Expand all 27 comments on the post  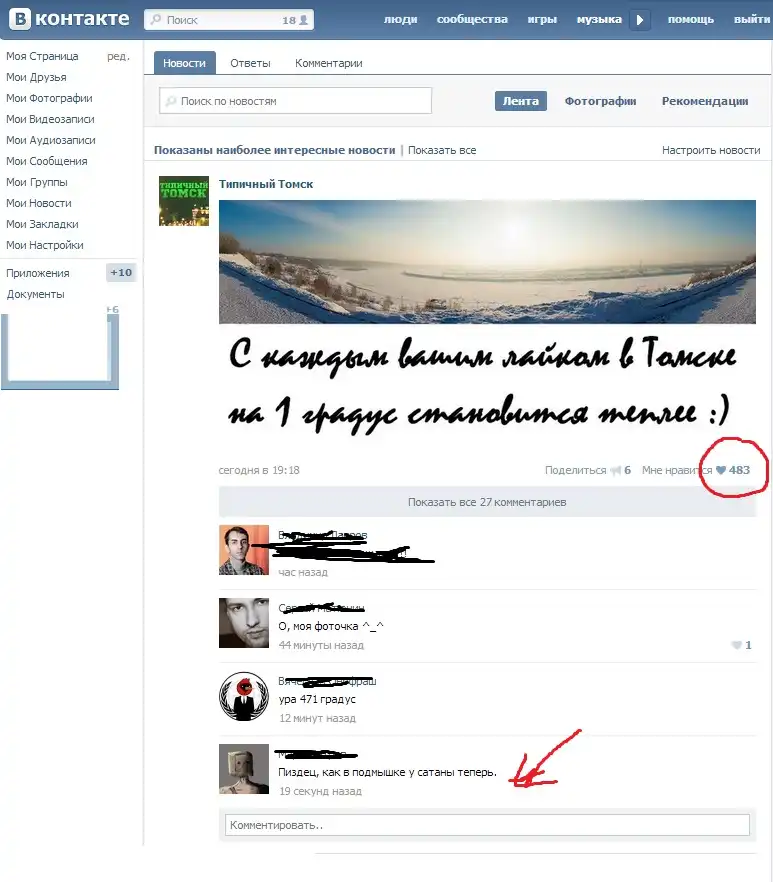[486, 502]
